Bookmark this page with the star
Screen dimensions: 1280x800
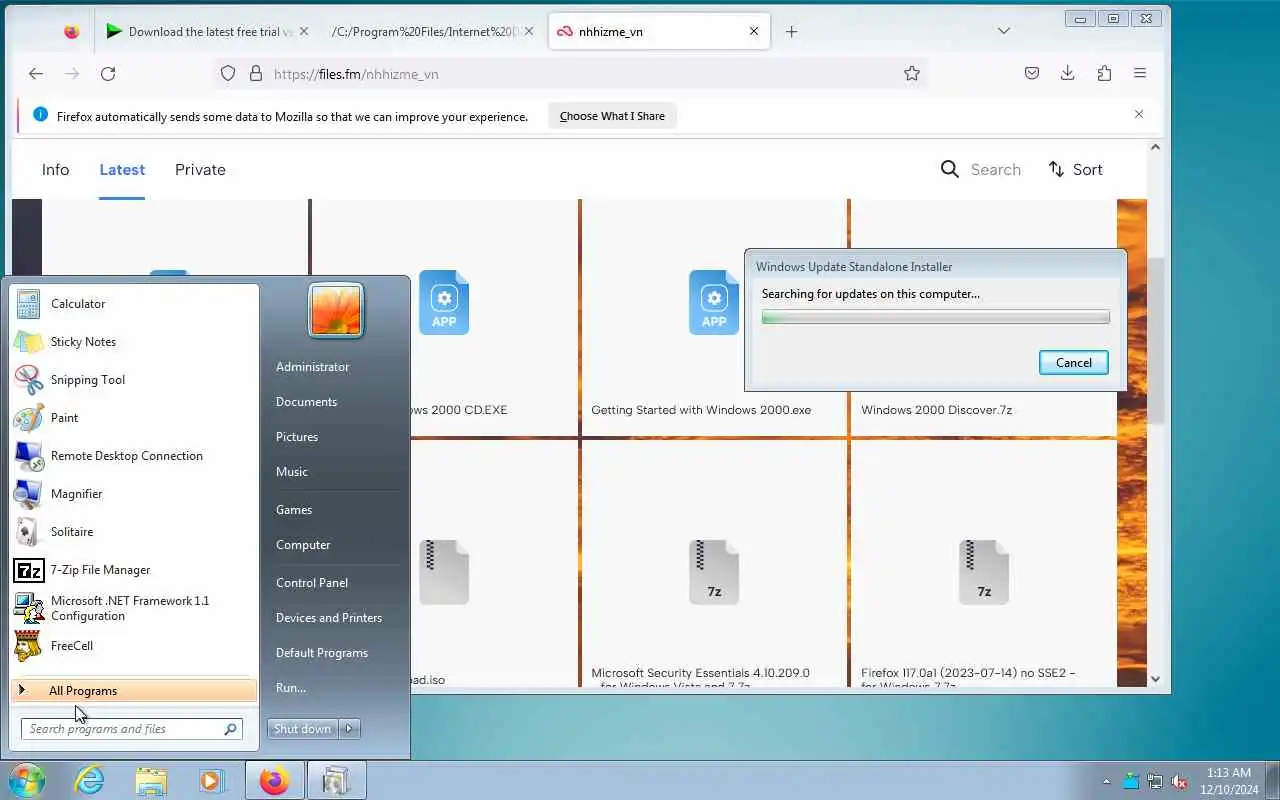pos(912,73)
